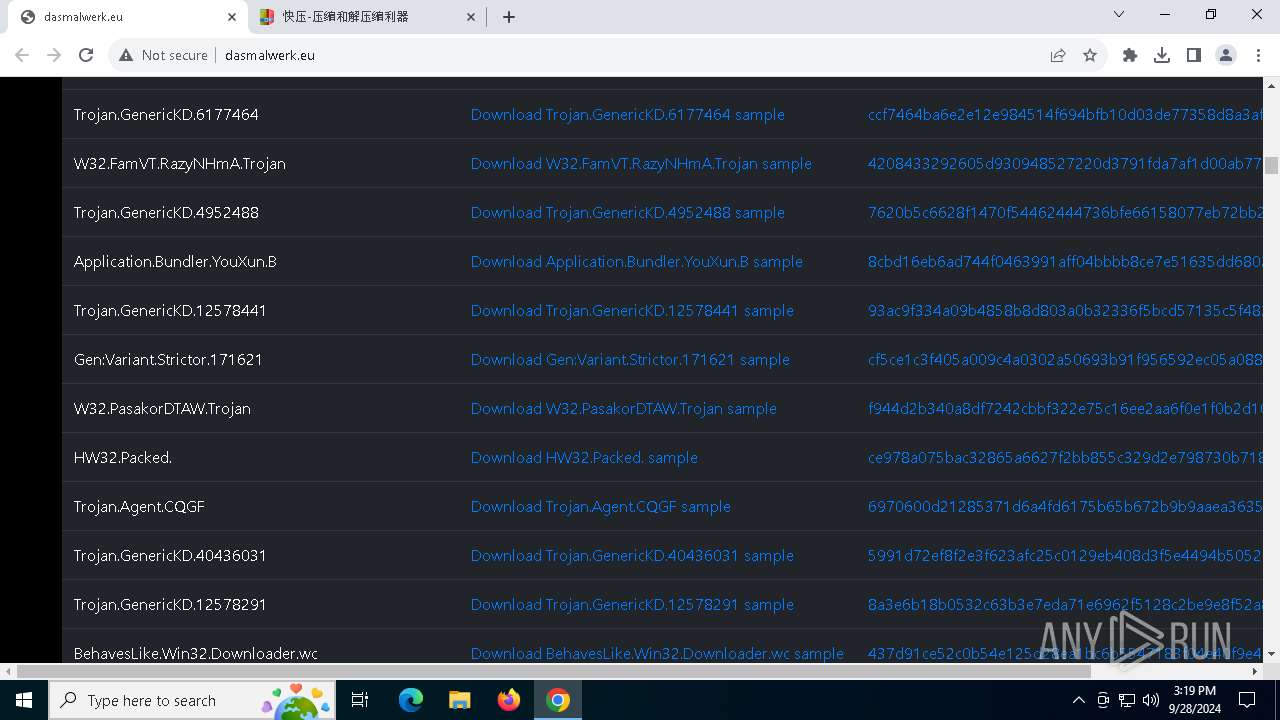Open File Explorer from taskbar
The height and width of the screenshot is (720, 1280).
click(459, 700)
